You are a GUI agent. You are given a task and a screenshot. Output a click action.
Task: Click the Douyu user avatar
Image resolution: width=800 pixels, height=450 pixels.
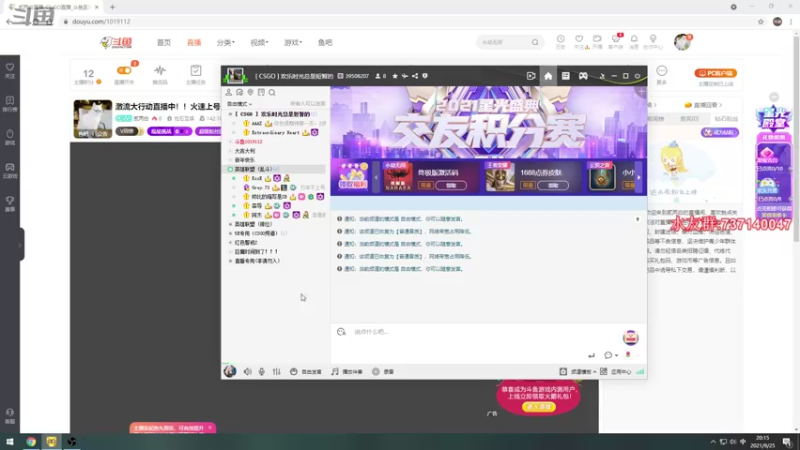pyautogui.click(x=682, y=42)
